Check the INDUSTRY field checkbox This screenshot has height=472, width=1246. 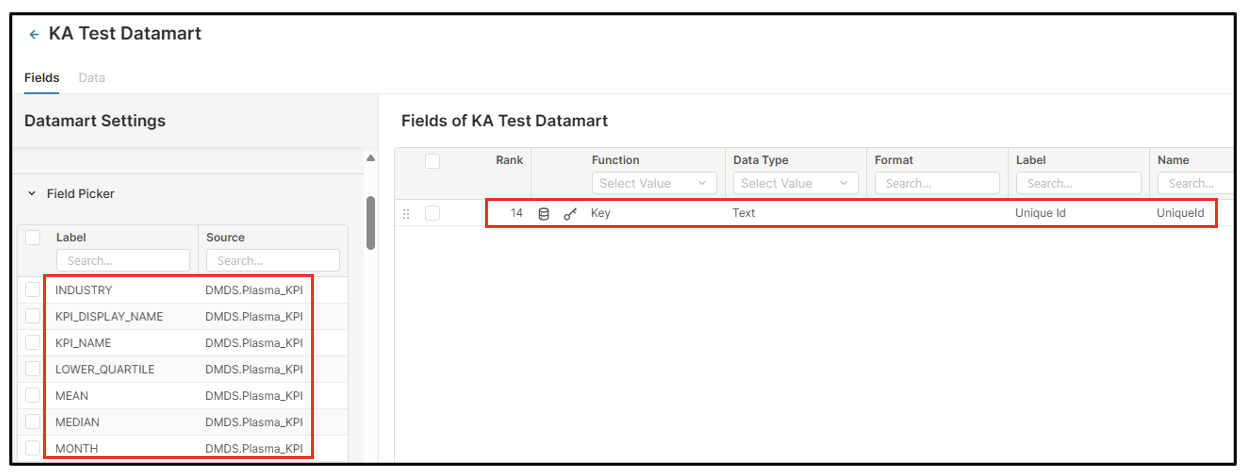click(x=33, y=290)
